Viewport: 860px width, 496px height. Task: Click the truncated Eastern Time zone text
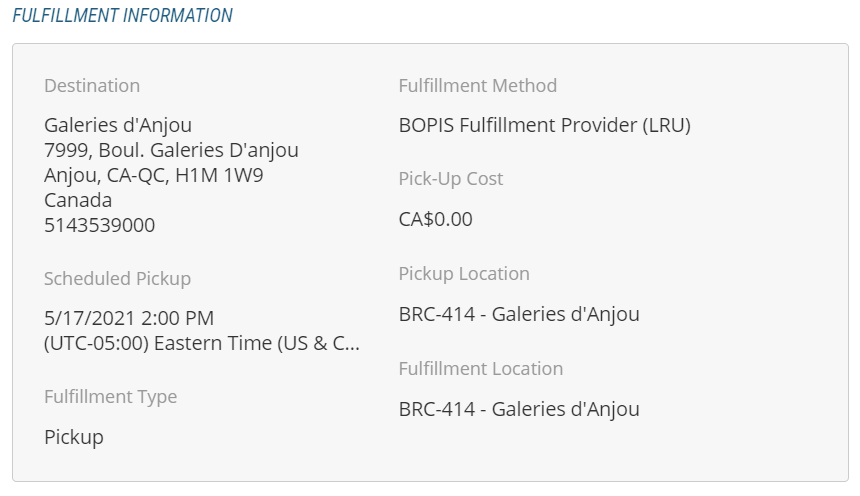point(202,343)
